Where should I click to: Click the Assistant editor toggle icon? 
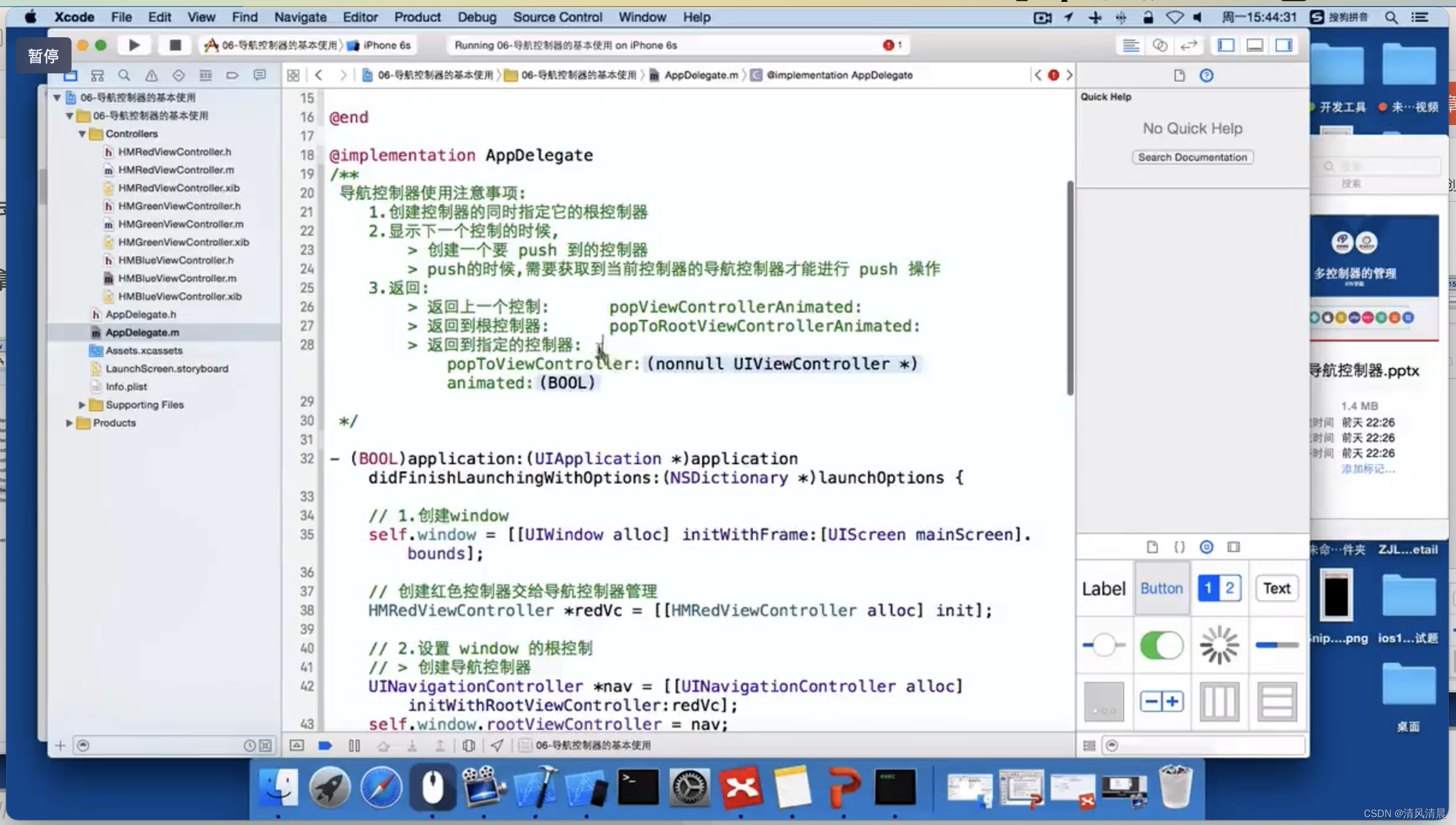tap(1160, 45)
